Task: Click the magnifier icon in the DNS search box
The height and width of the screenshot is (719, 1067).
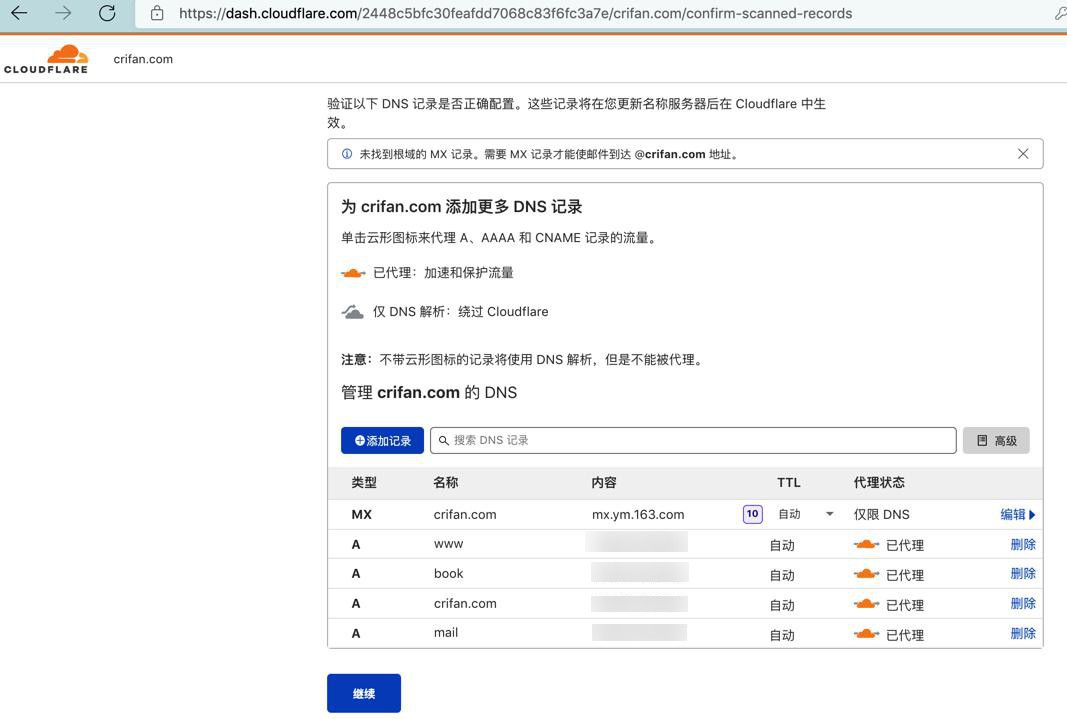Action: coord(444,441)
